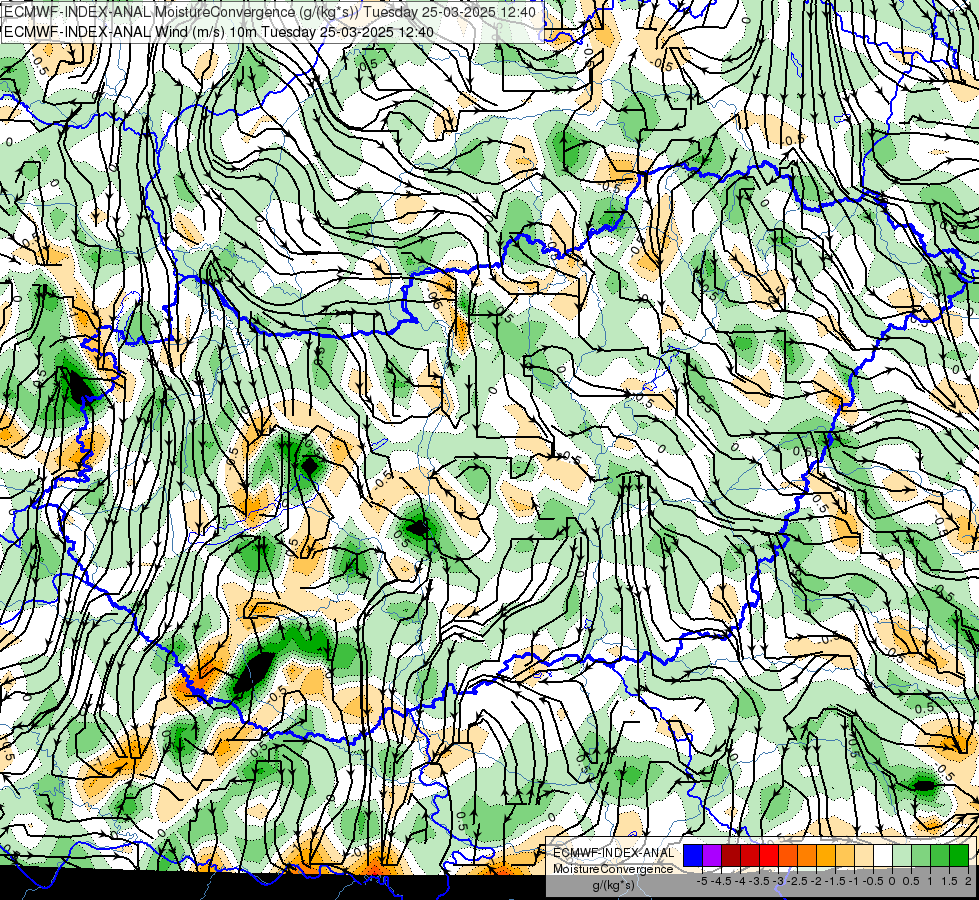Click the medium green swatch (1 to 1.5)

click(940, 856)
